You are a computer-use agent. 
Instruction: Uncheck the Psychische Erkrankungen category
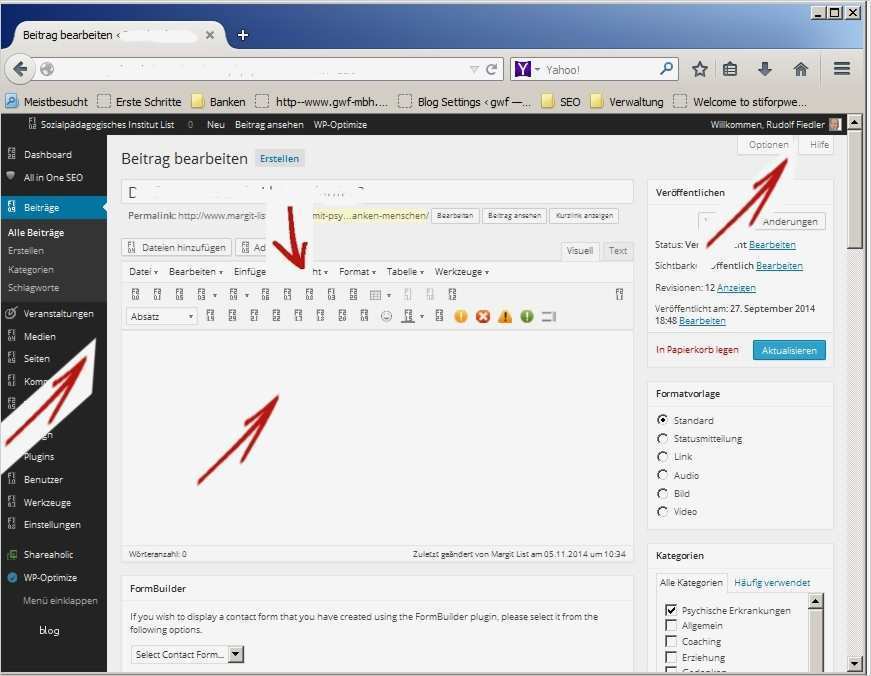[x=672, y=609]
